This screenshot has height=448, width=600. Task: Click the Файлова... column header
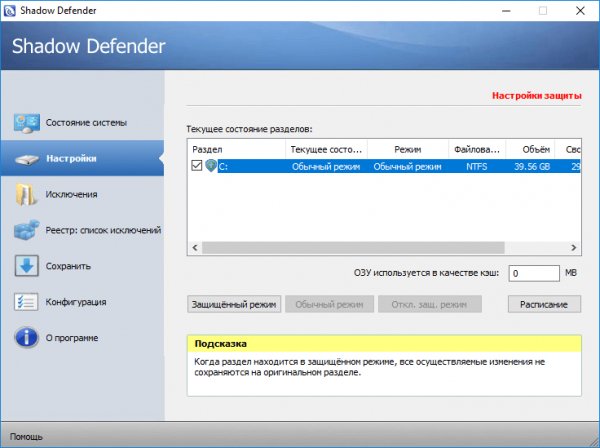click(477, 149)
